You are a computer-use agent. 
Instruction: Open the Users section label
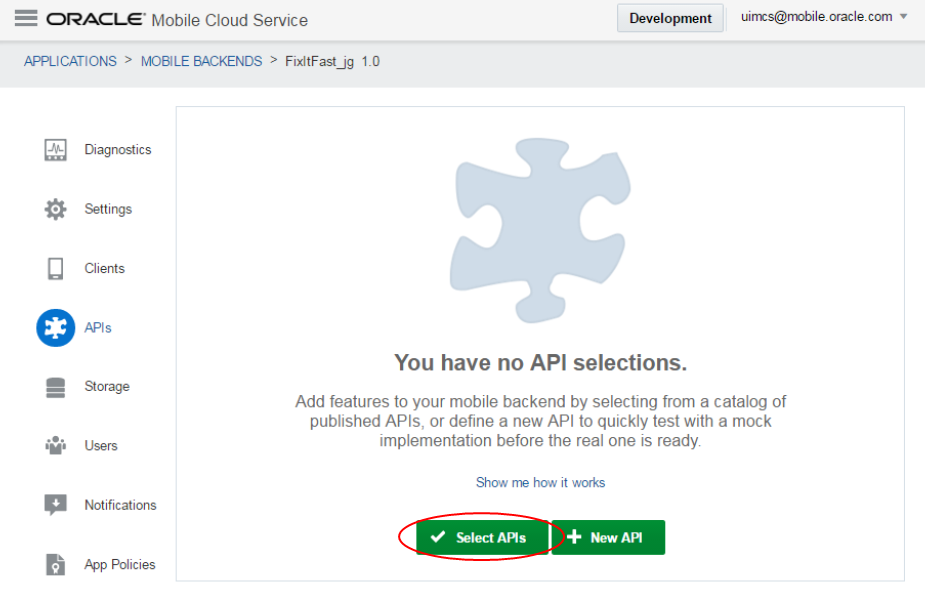101,446
